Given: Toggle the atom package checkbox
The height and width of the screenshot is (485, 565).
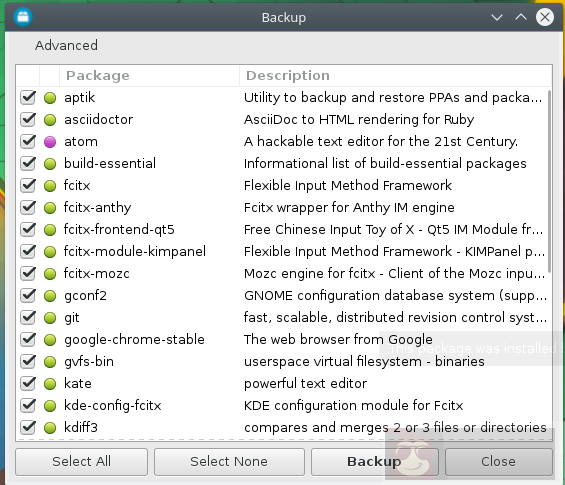Looking at the screenshot, I should coord(28,141).
